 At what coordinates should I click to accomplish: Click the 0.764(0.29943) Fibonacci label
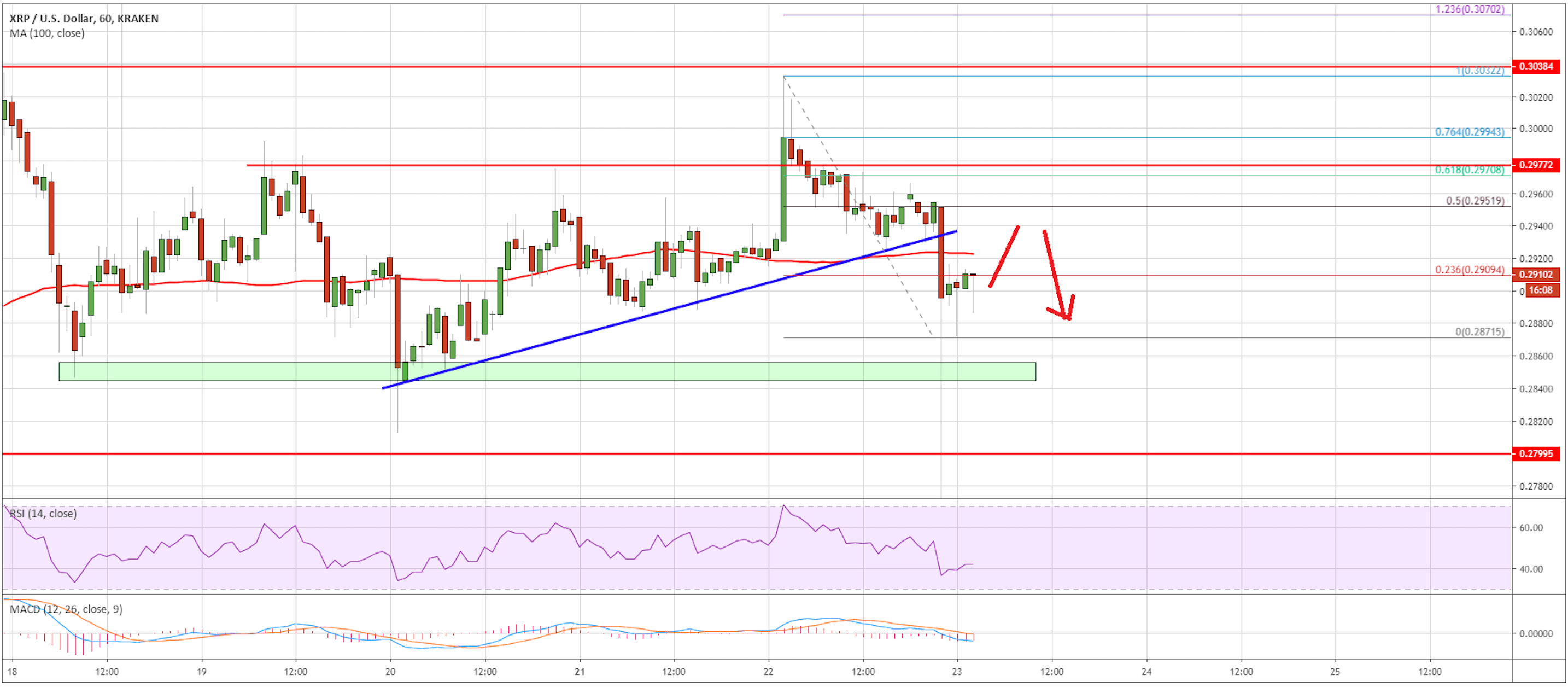[1470, 132]
